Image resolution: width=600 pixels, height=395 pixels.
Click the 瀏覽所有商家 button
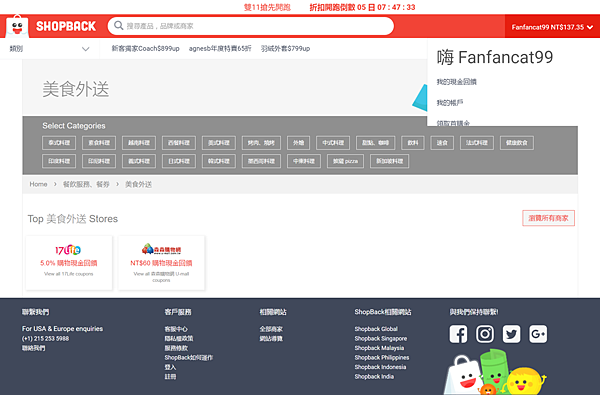tap(548, 218)
